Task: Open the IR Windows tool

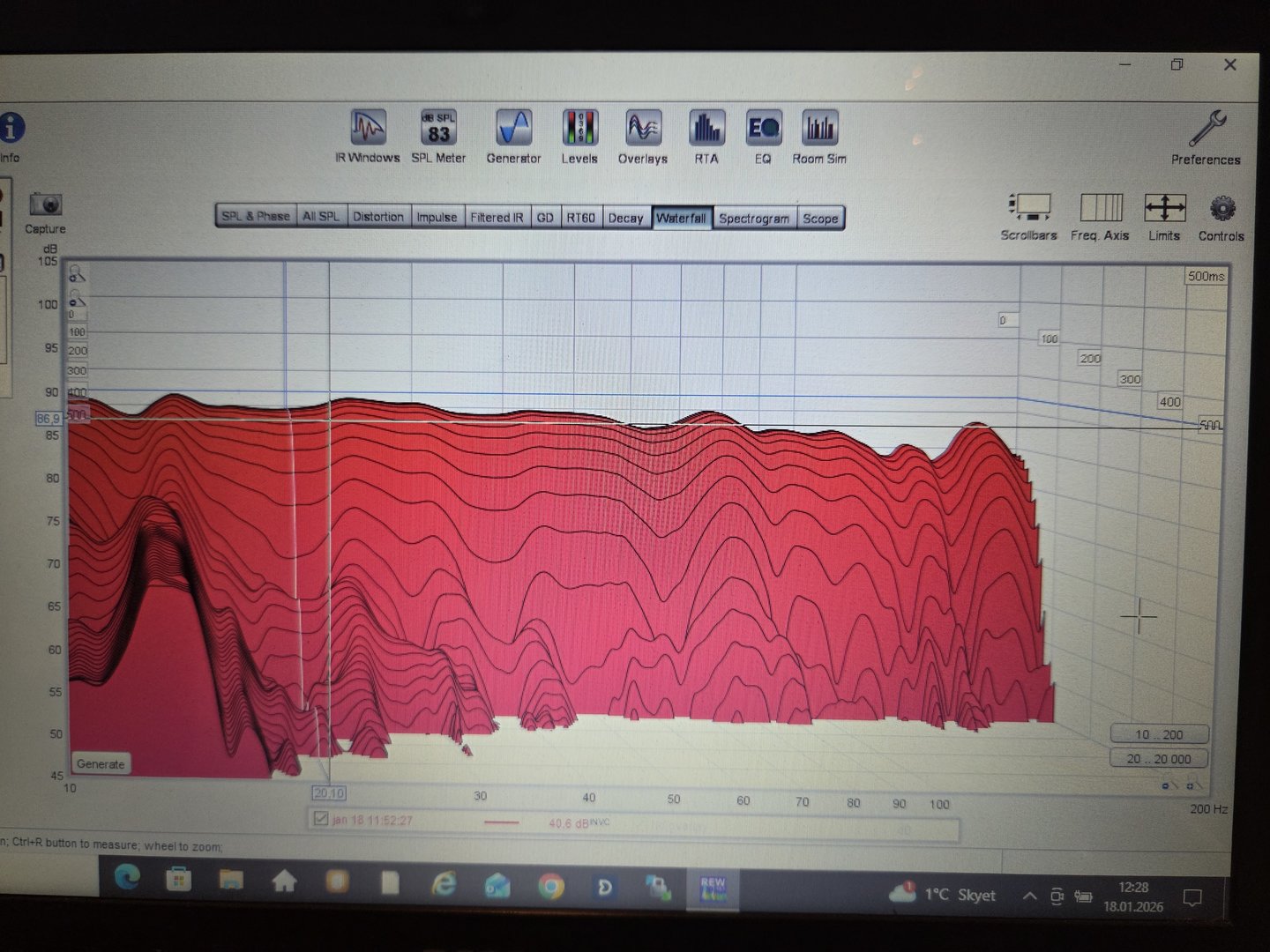Action: click(368, 137)
